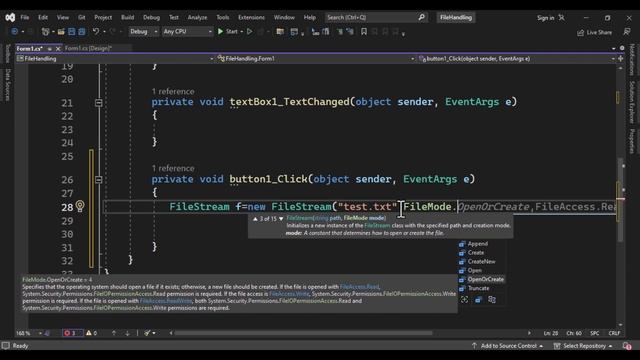Click the green Start debugging button
This screenshot has height=360, width=640.
point(228,31)
